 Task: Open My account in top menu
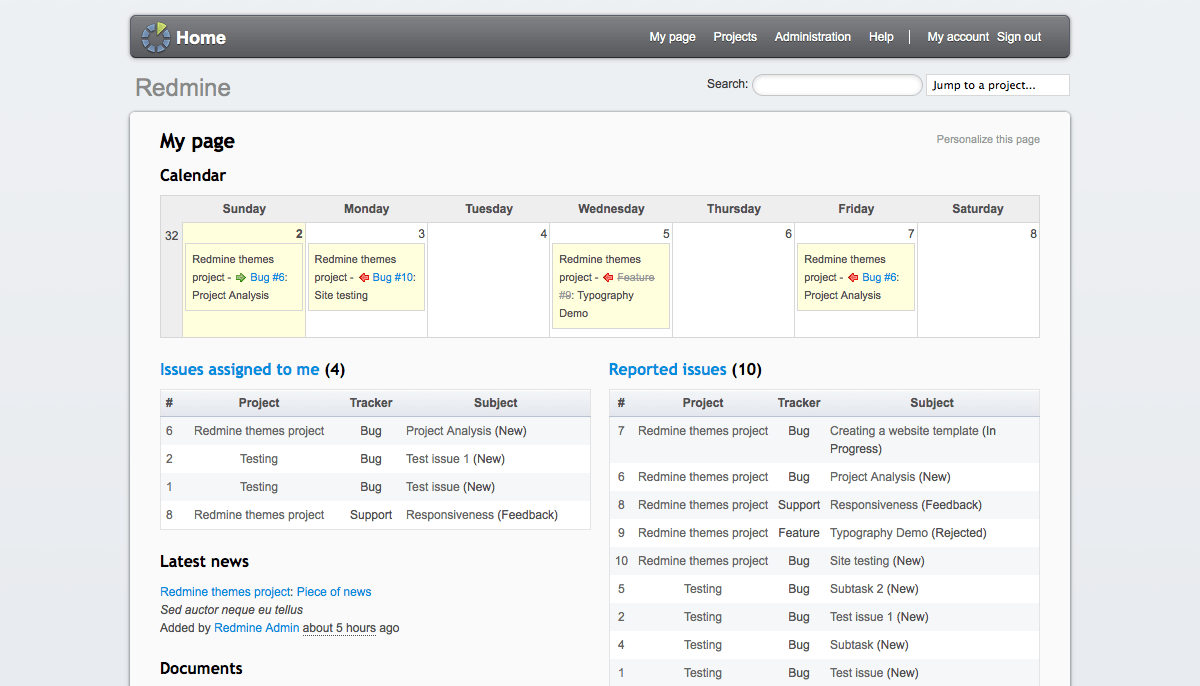958,37
